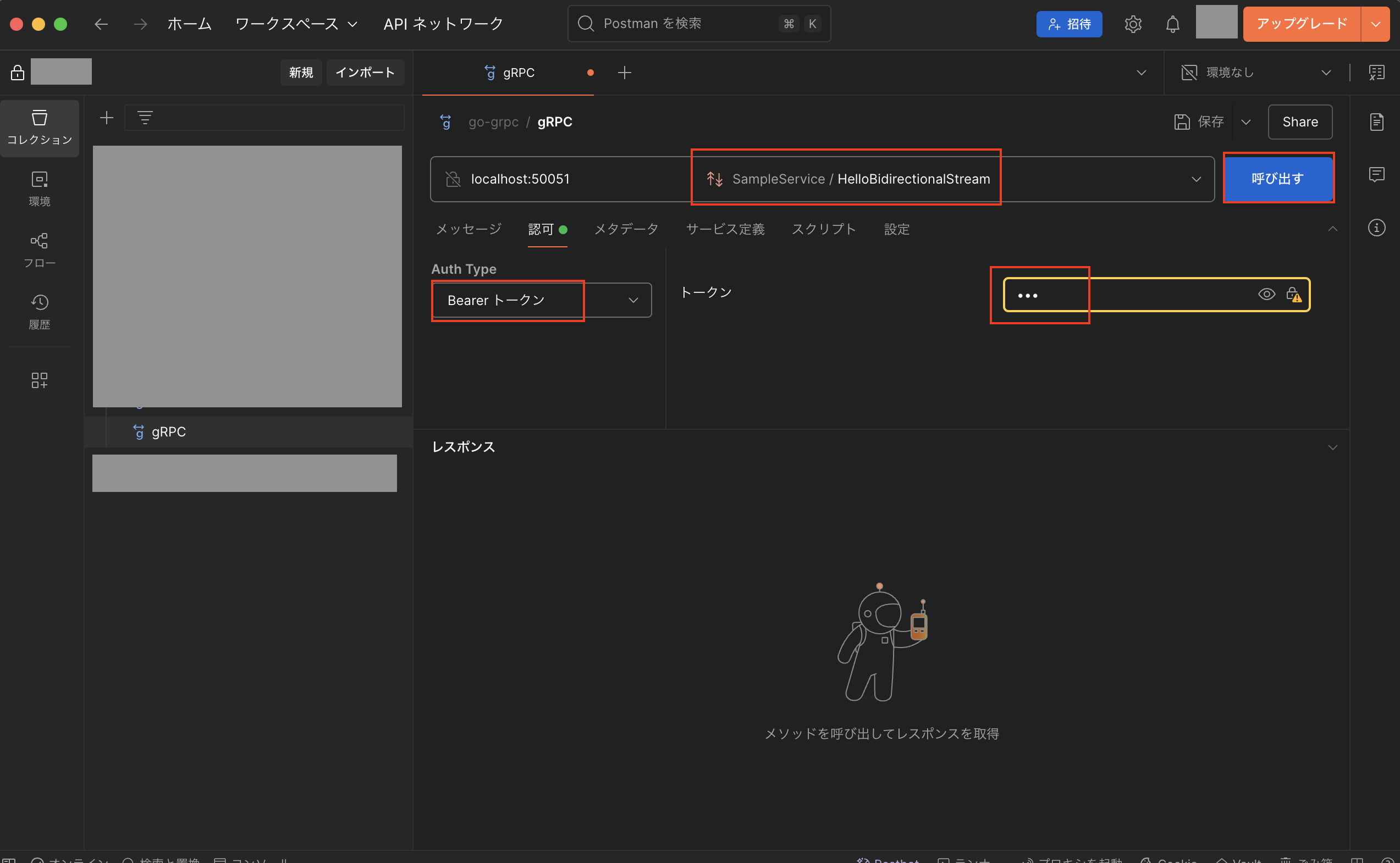Click the 保存 save button
The image size is (1400, 863).
pos(1199,122)
